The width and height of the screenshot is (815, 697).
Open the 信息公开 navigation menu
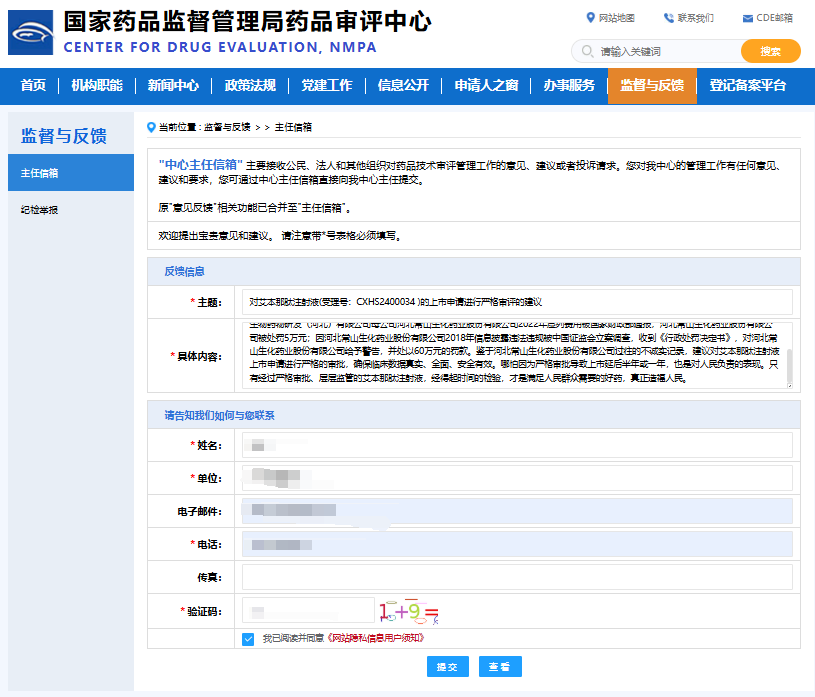[403, 85]
